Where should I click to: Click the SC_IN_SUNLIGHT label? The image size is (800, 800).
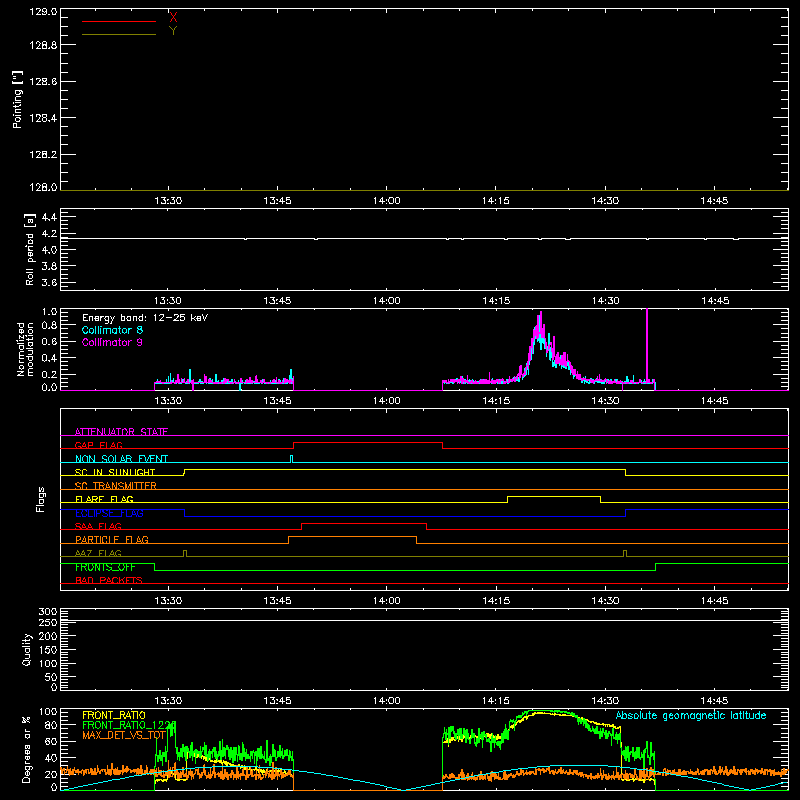coord(115,472)
